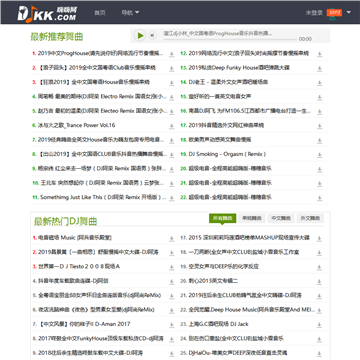
Task: Open hot song 20 2013英文专辑二
Action: pos(213,281)
